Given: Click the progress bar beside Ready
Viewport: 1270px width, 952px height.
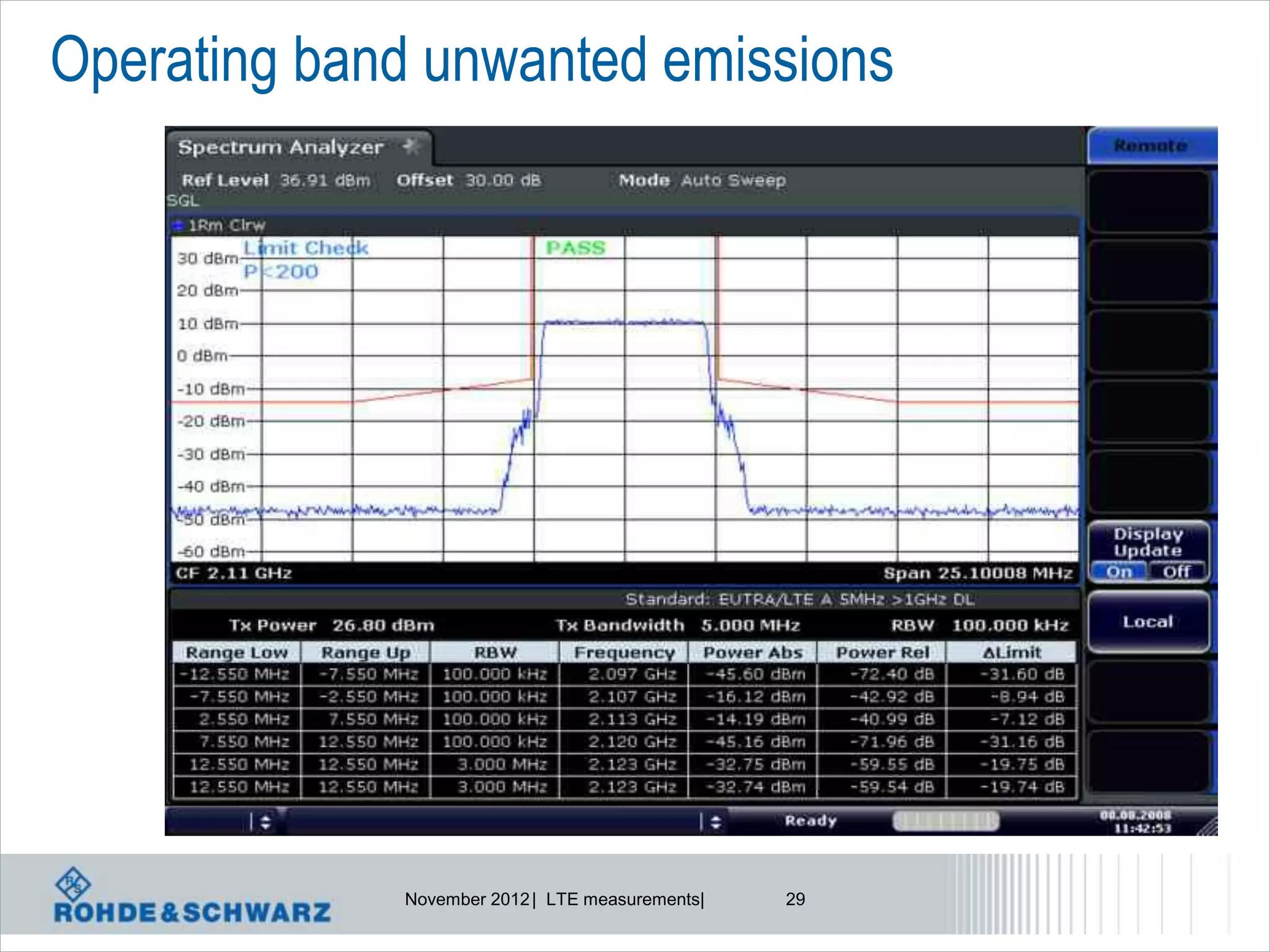Looking at the screenshot, I should [x=946, y=821].
